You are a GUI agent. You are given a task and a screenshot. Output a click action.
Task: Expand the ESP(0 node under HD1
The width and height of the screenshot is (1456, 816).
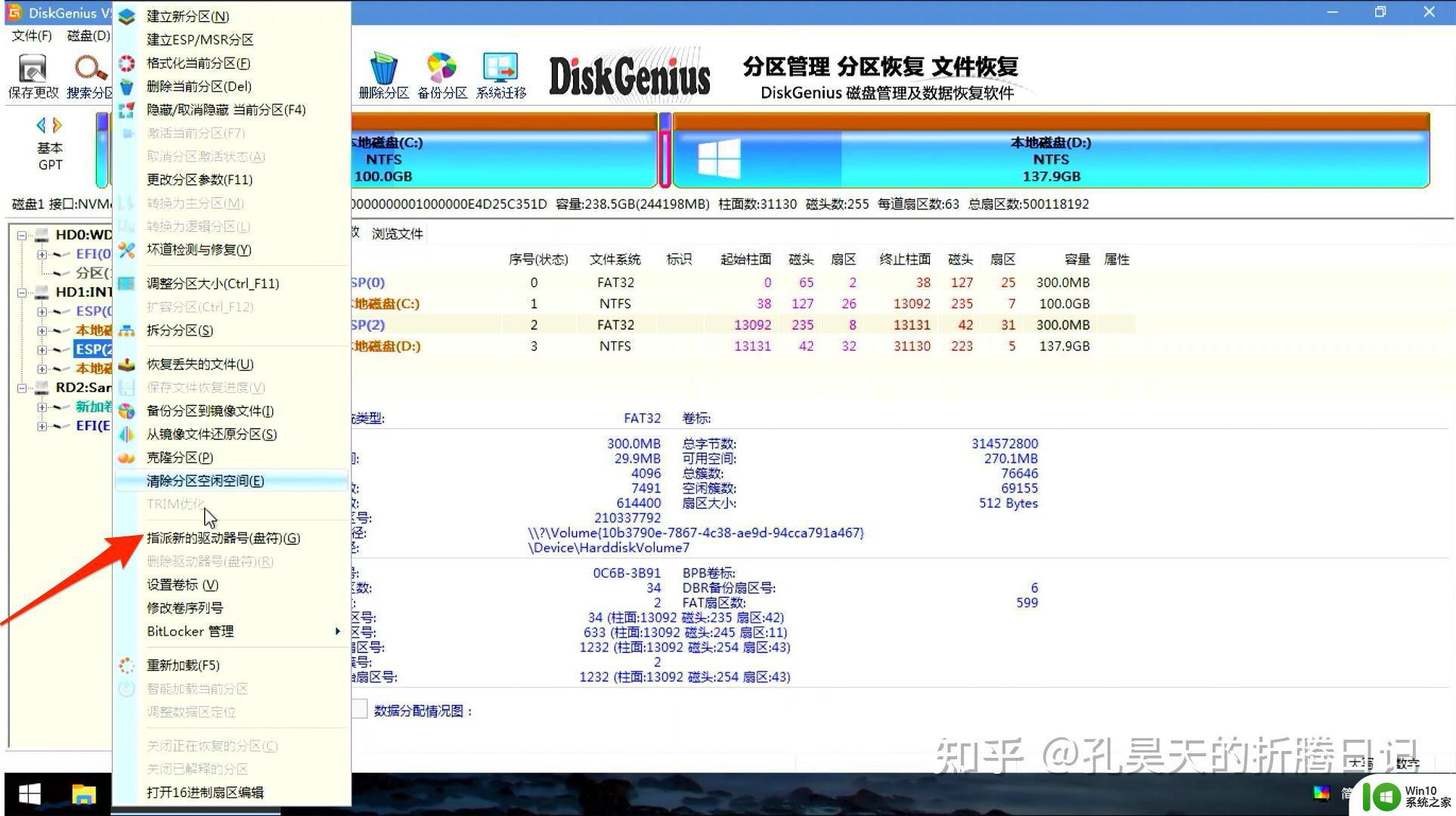pyautogui.click(x=42, y=311)
